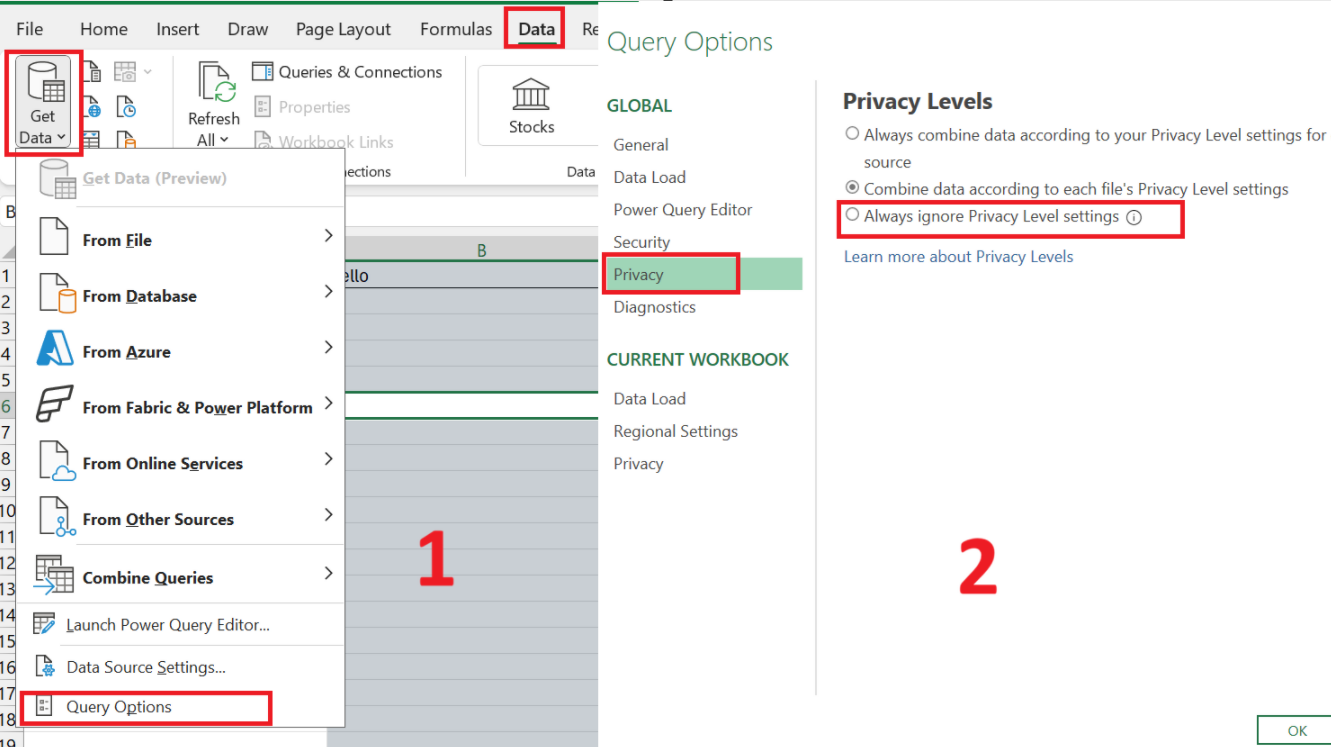Click the worksheet cell containing "ello"

[471, 275]
